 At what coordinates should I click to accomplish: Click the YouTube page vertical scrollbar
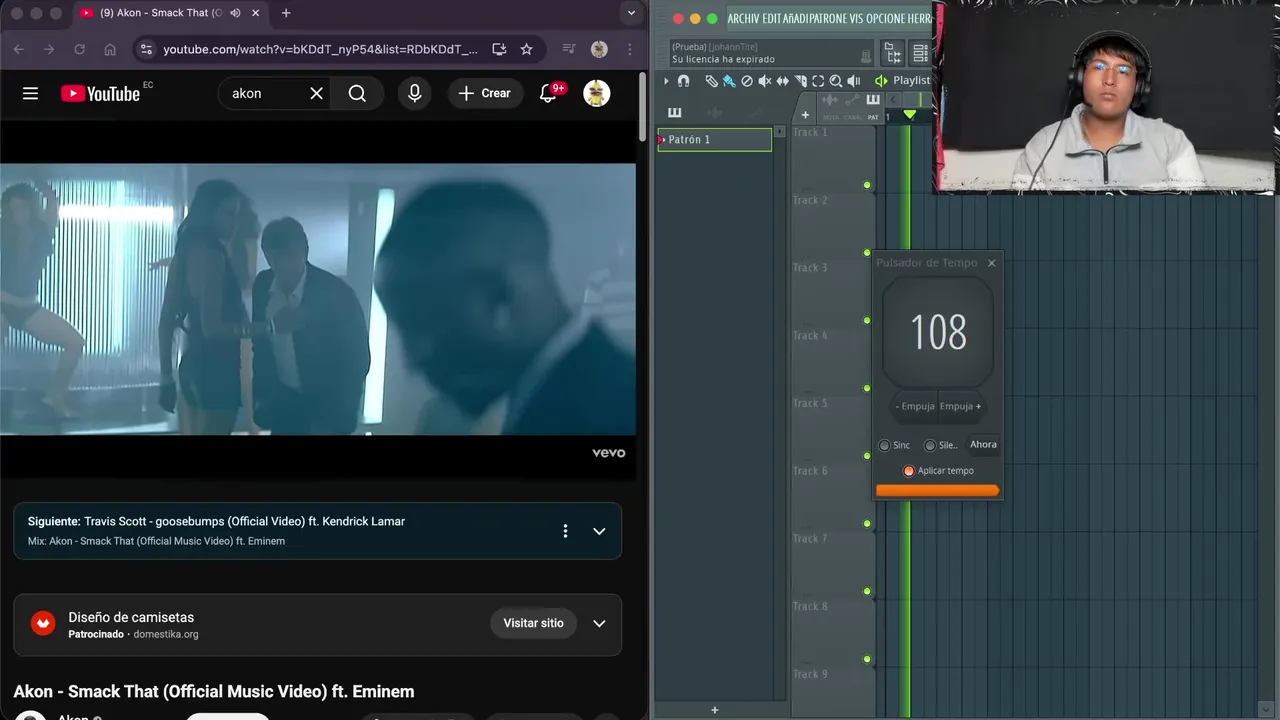tap(642, 105)
